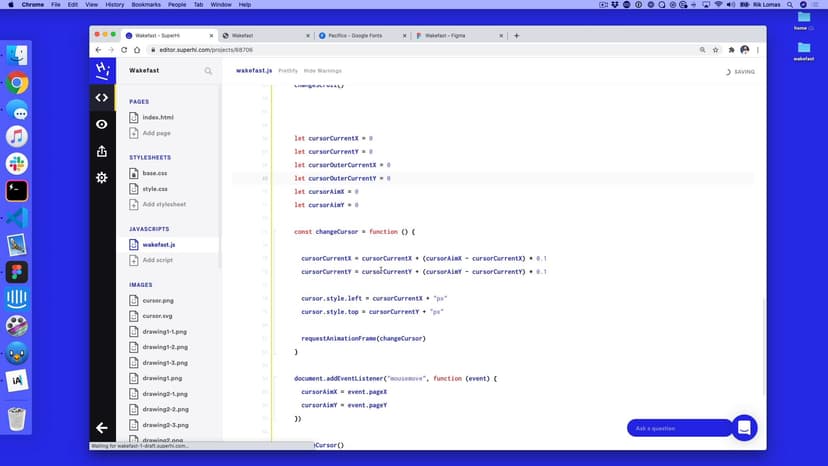
Task: Click Add page
Action: [x=156, y=133]
